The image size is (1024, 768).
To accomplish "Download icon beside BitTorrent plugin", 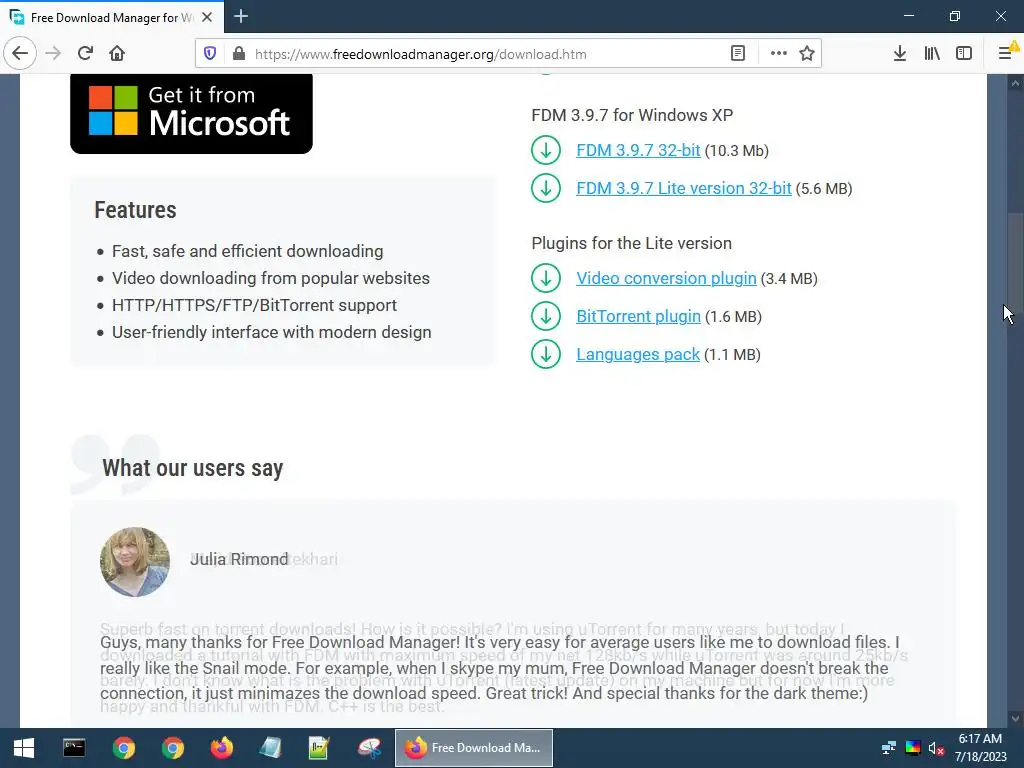I will [x=546, y=316].
